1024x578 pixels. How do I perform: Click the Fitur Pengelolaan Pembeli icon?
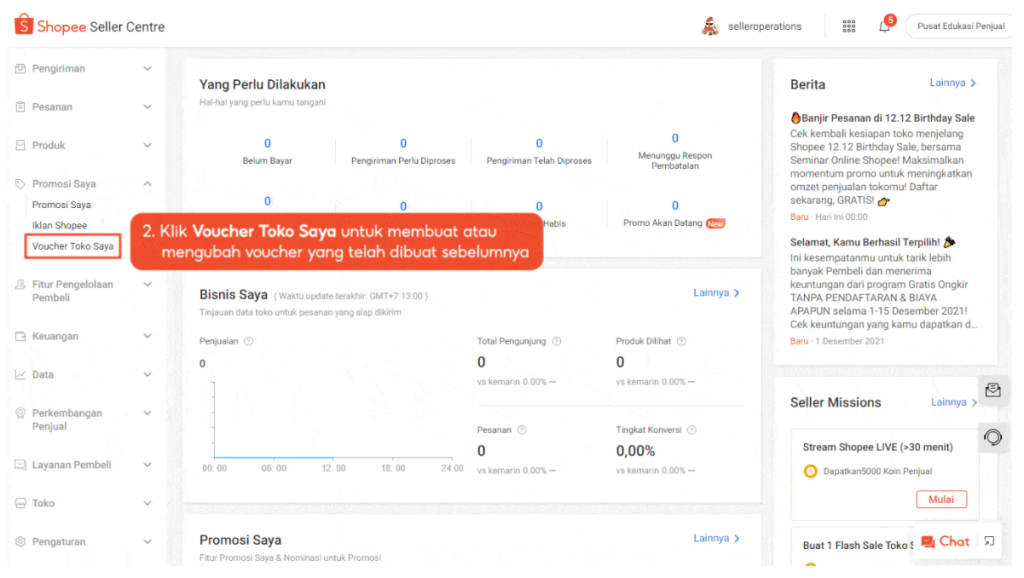(20, 285)
